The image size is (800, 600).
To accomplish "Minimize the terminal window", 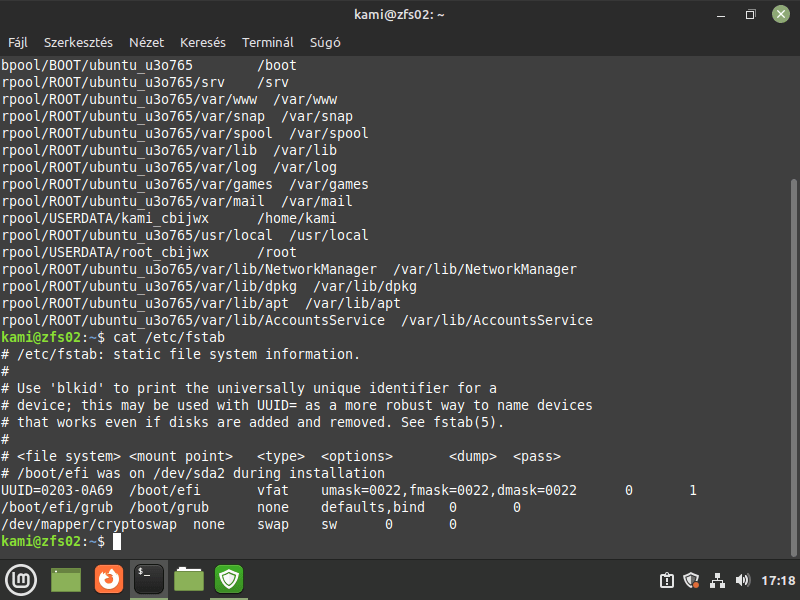I will coord(721,14).
